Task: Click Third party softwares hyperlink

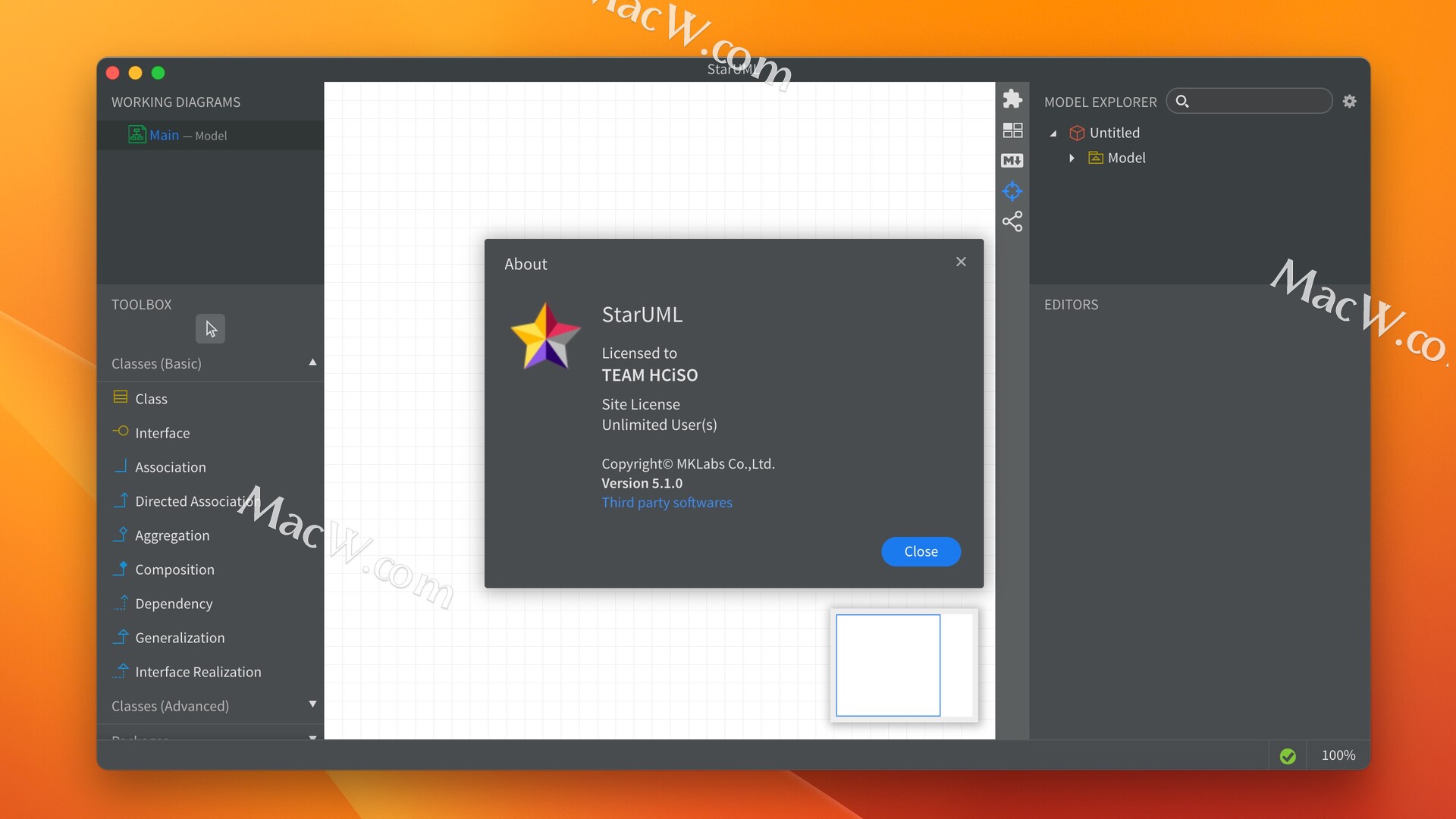Action: tap(667, 502)
